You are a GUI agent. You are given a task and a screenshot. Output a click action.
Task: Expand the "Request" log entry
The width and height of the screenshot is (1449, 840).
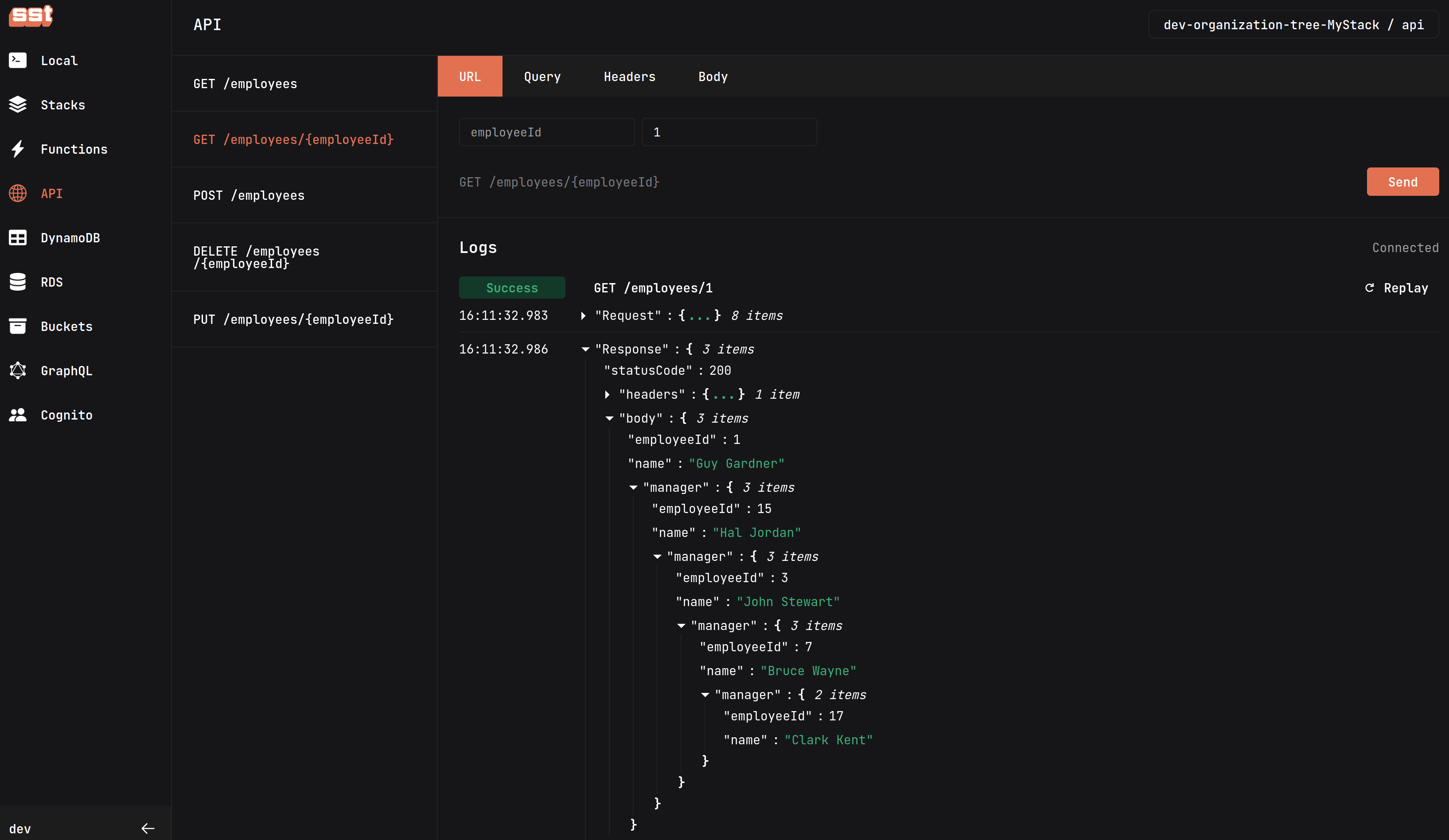click(583, 315)
